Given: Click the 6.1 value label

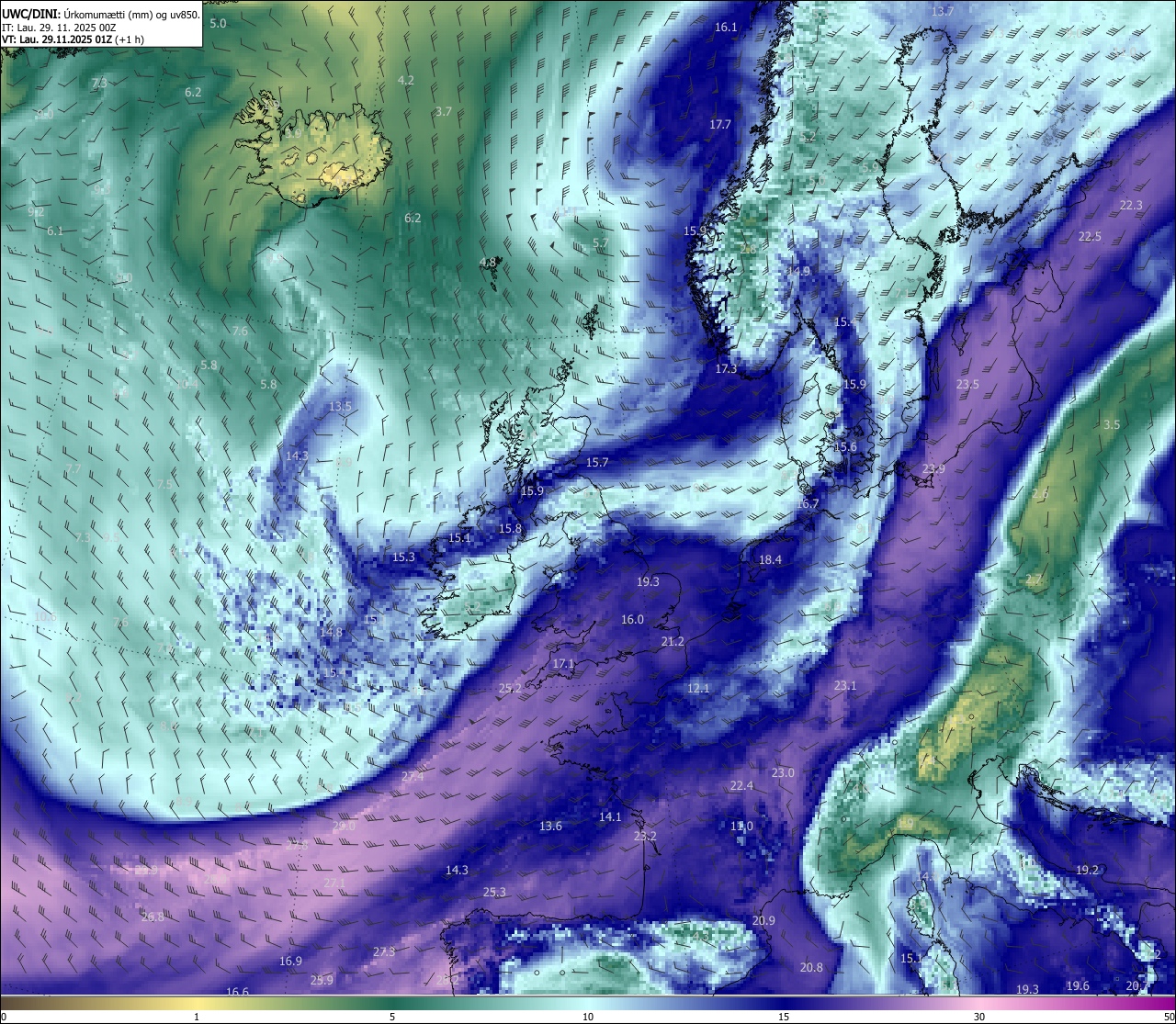Looking at the screenshot, I should click(55, 231).
